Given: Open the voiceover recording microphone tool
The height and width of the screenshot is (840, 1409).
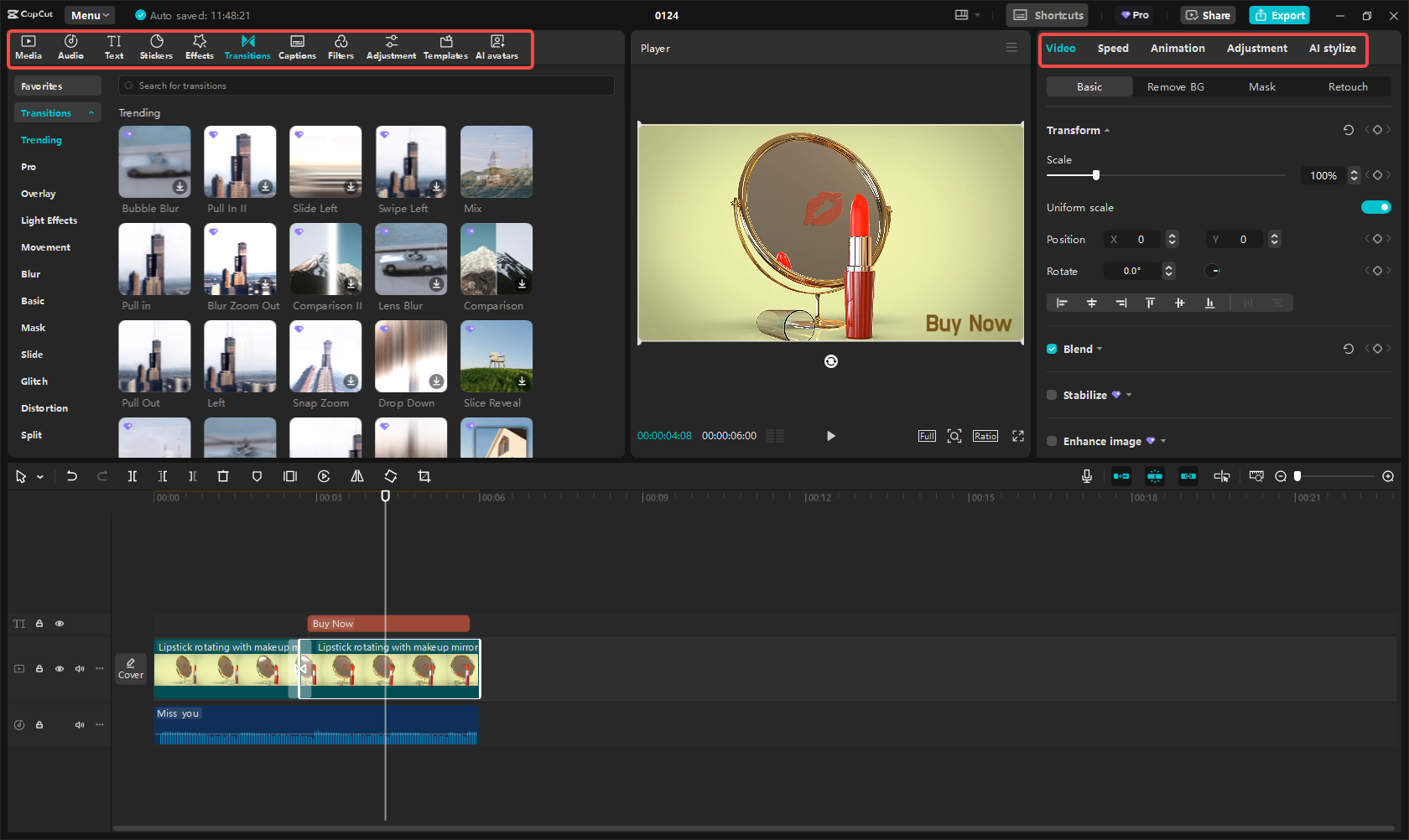Looking at the screenshot, I should pyautogui.click(x=1086, y=475).
